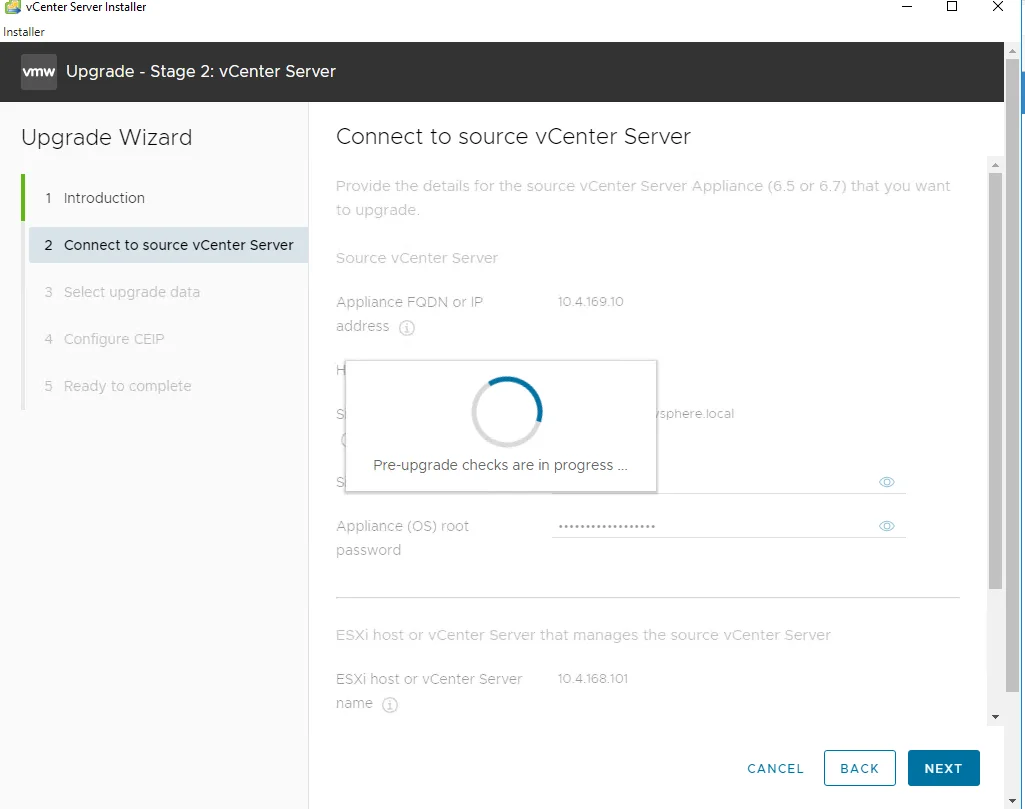Open the Installer menu
Viewport: 1025px width, 809px height.
pyautogui.click(x=24, y=32)
